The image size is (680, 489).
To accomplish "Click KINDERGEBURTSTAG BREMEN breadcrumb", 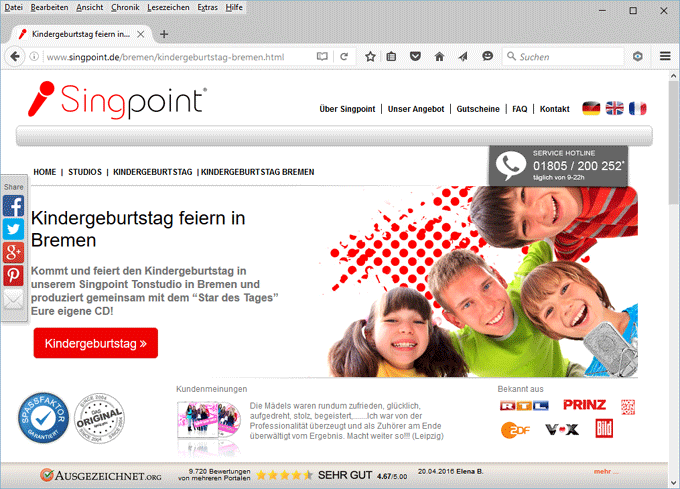I will coord(258,172).
